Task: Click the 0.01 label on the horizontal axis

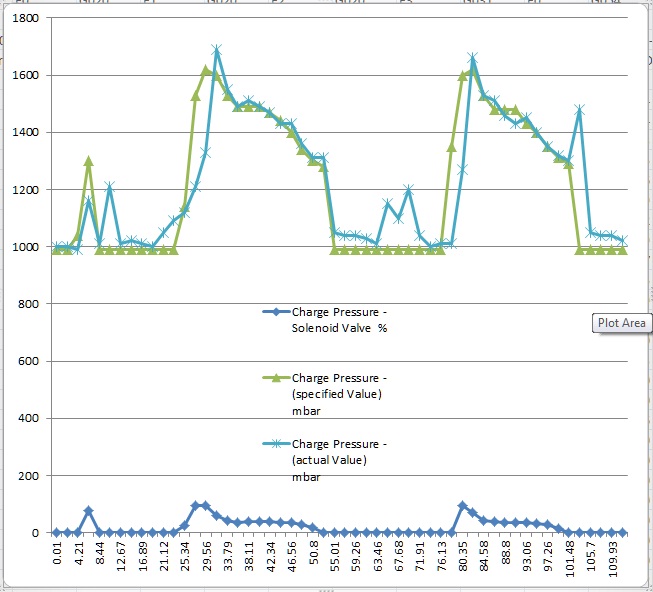Action: [57, 555]
